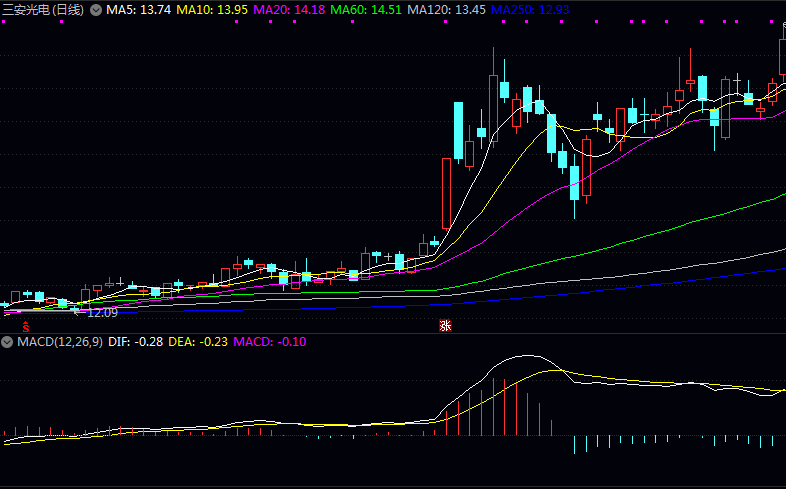Select the MA250: 12.93 label
The height and width of the screenshot is (489, 786).
(530, 10)
